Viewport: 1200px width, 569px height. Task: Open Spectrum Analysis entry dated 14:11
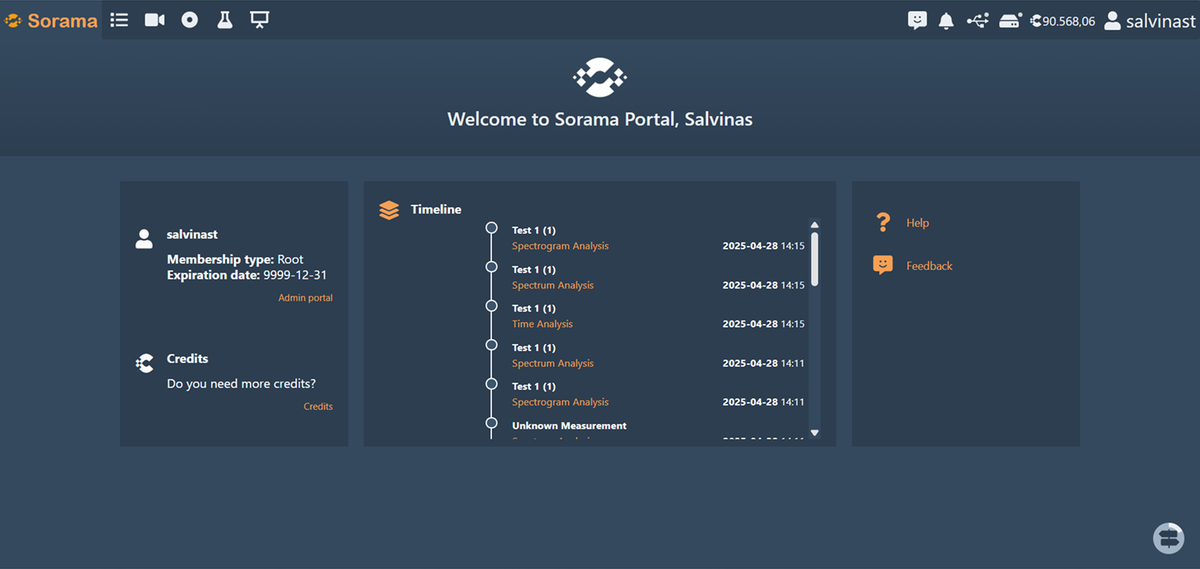tap(553, 363)
